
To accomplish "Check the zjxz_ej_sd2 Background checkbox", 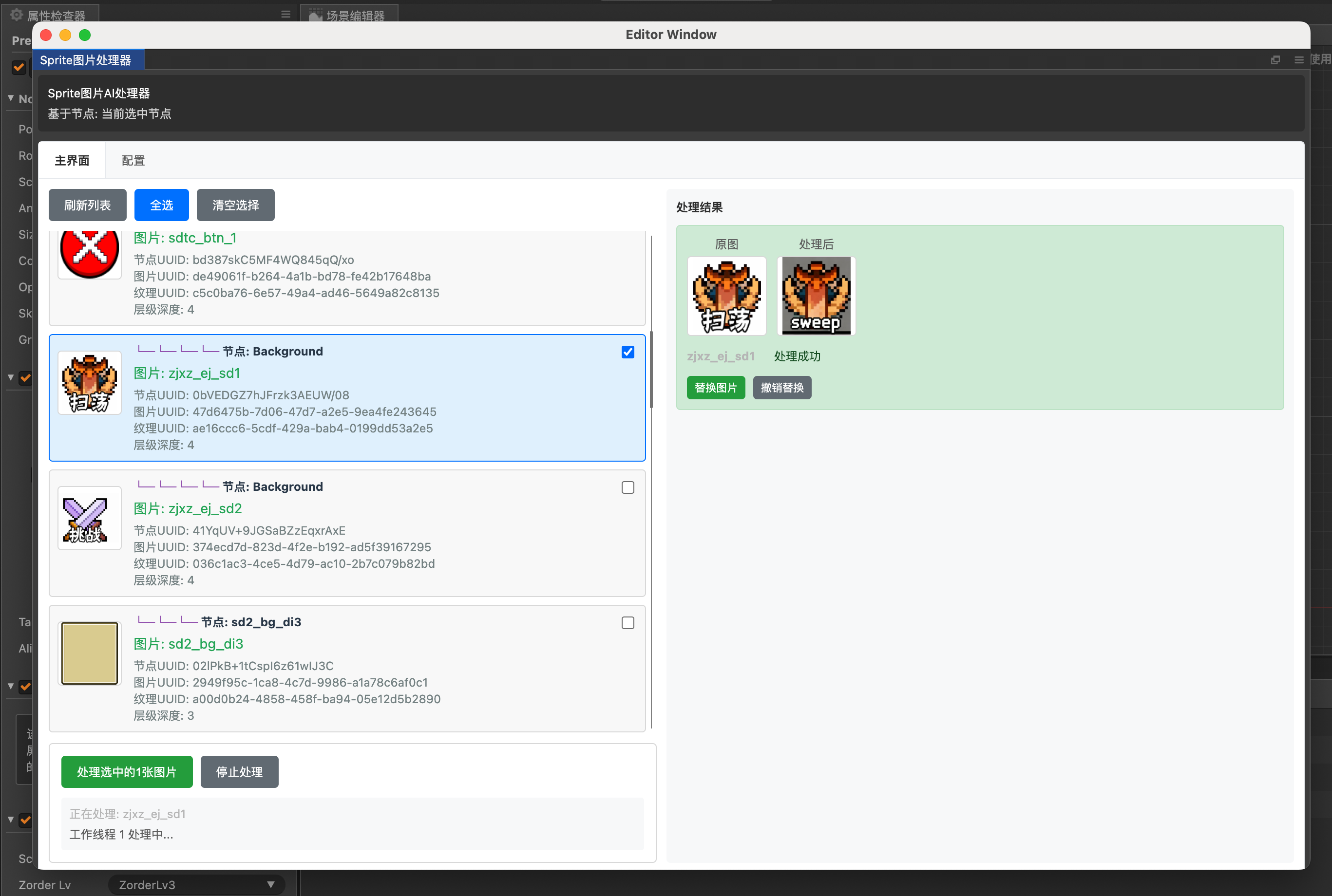I will point(628,487).
